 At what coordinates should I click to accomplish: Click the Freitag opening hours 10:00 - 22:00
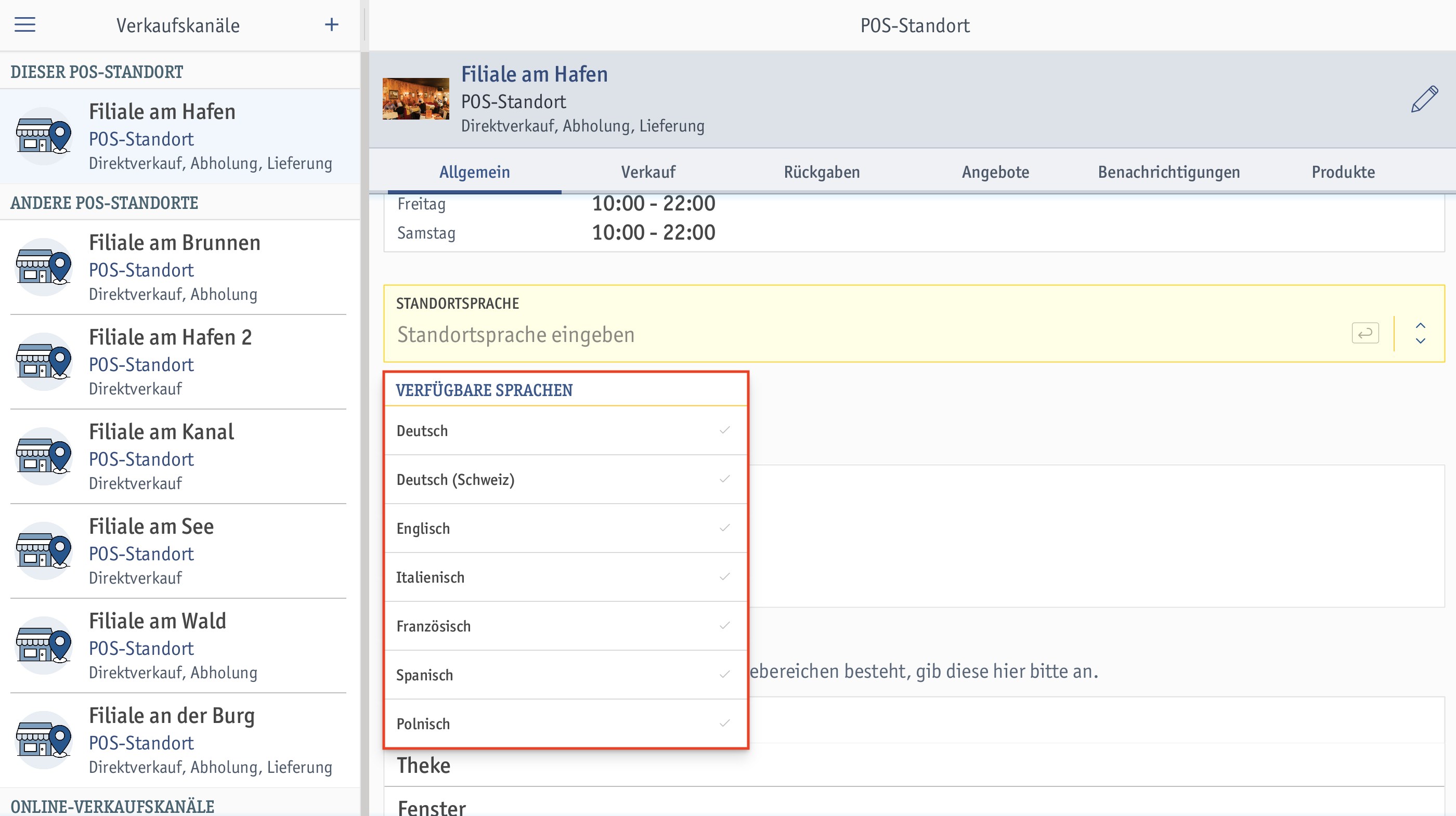click(x=654, y=203)
